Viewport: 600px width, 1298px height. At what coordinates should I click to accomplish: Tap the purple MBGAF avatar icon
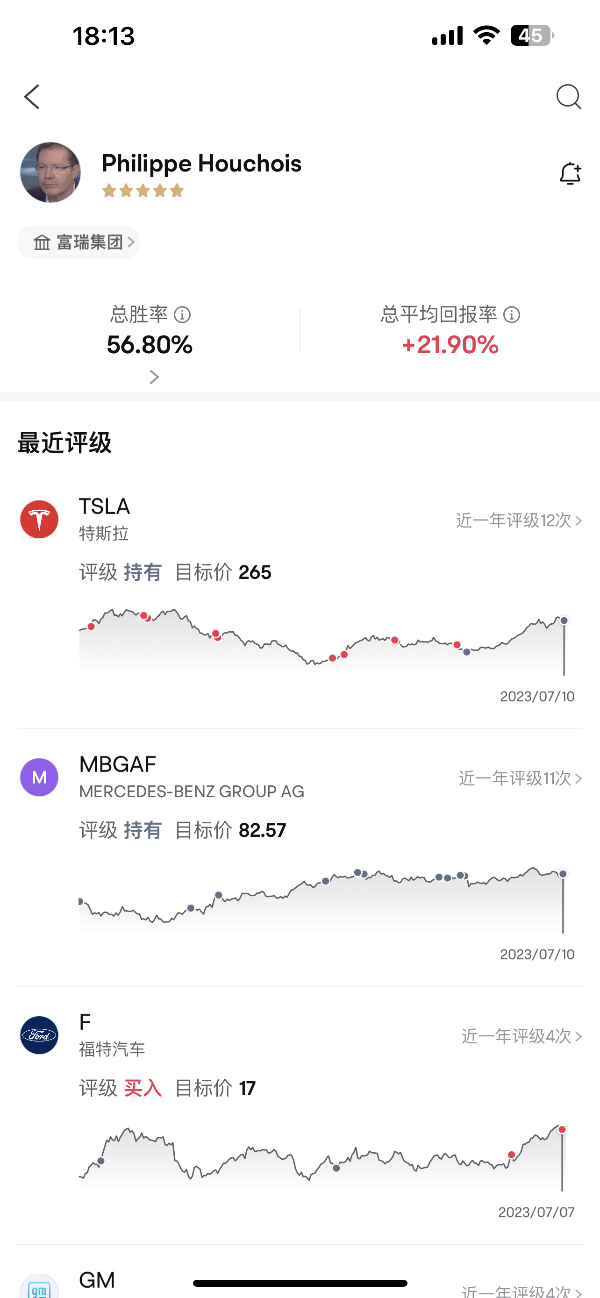[x=39, y=777]
